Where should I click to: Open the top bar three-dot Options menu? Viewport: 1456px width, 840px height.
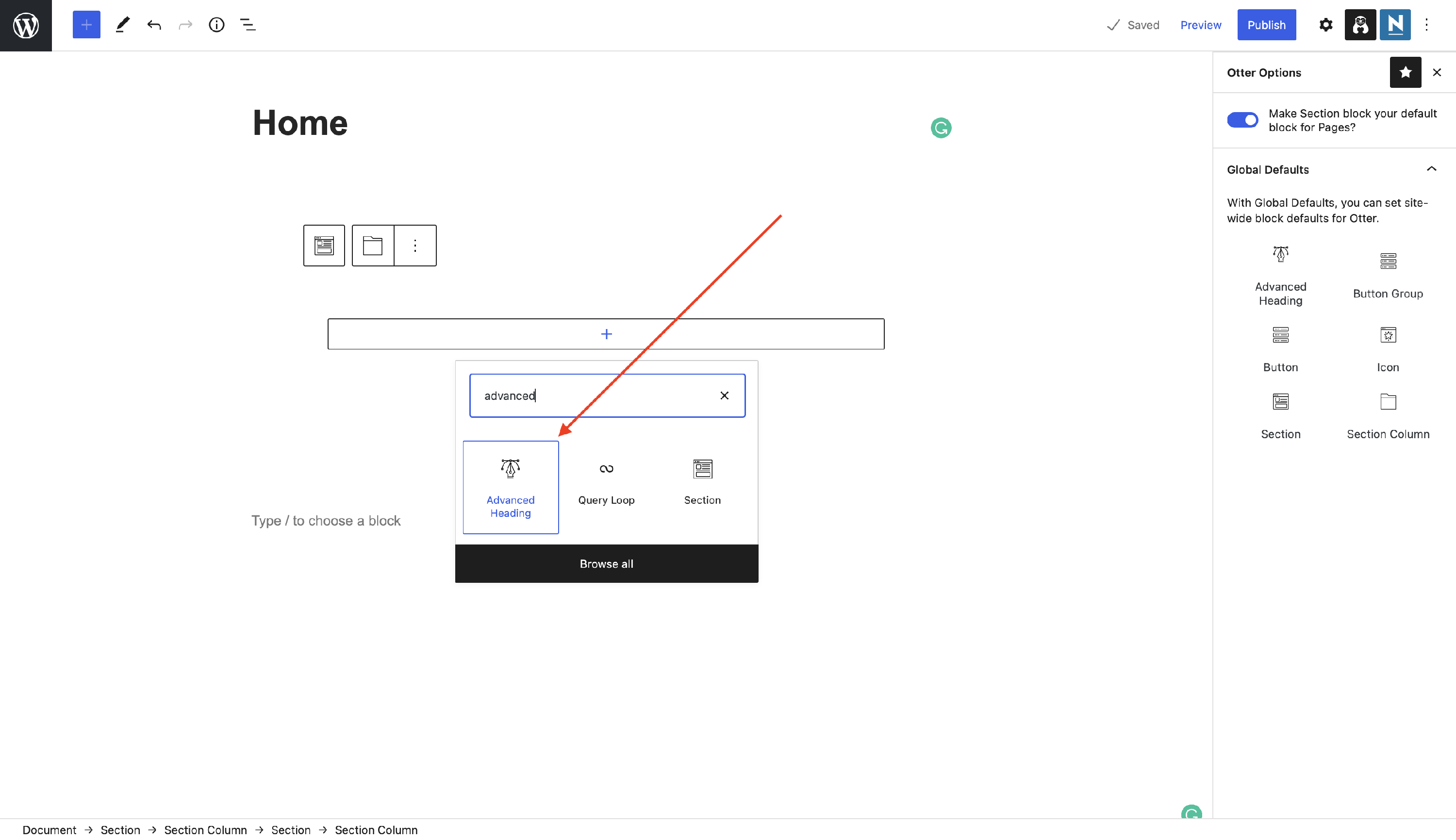point(1426,25)
